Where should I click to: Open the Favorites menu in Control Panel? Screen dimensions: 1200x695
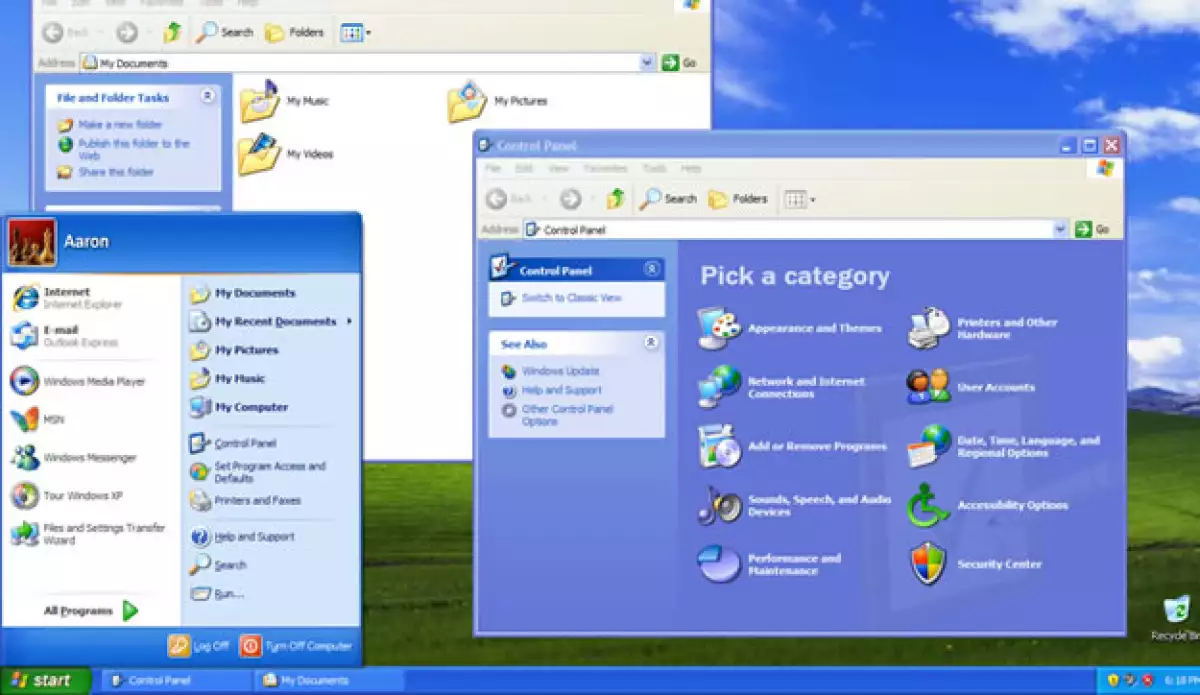coord(608,168)
